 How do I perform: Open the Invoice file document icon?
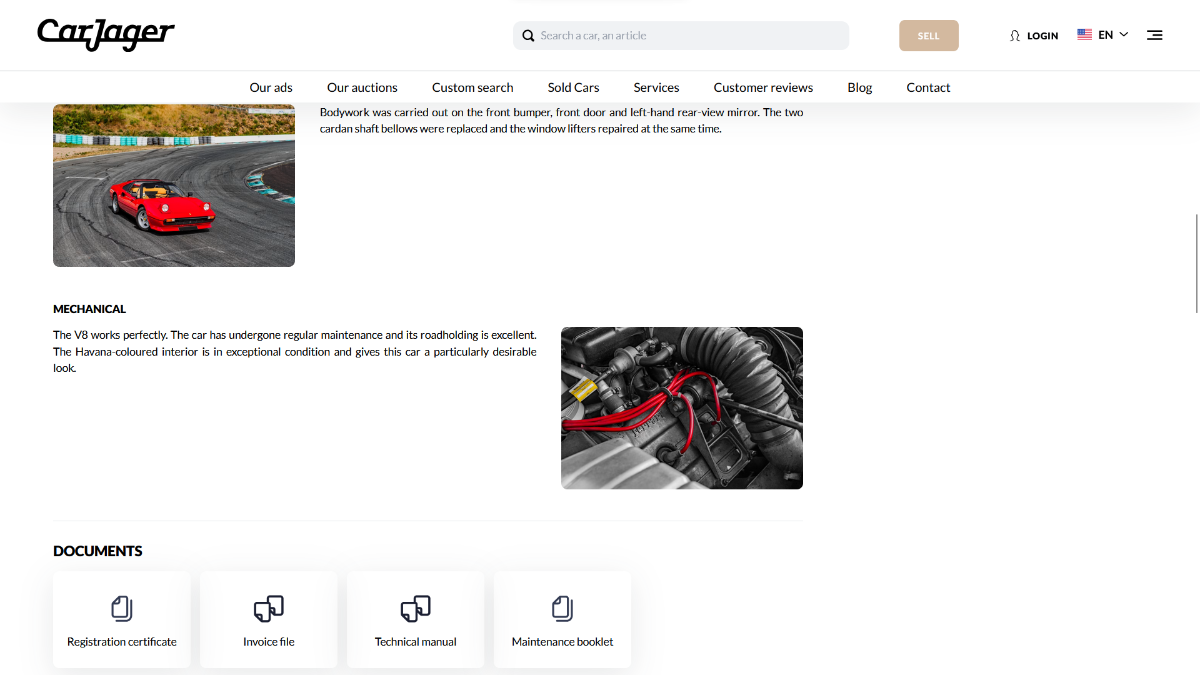tap(268, 608)
